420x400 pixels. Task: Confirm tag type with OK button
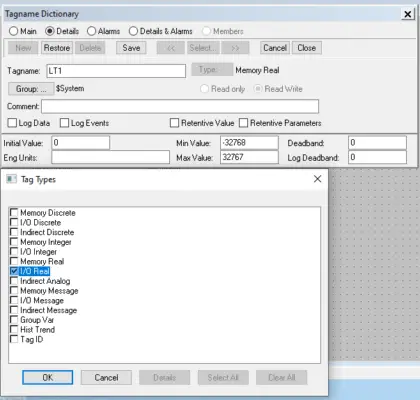tap(48, 377)
